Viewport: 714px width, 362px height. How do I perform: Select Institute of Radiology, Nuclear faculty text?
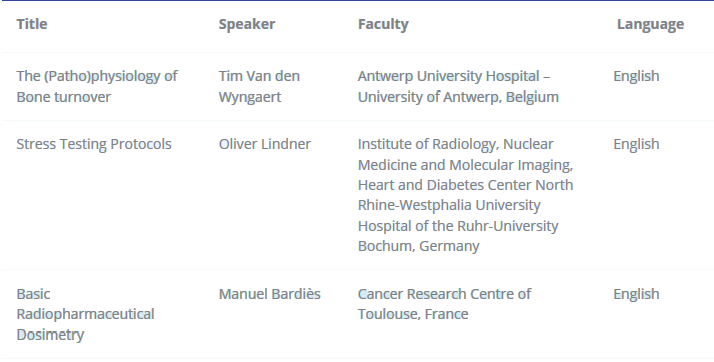455,144
